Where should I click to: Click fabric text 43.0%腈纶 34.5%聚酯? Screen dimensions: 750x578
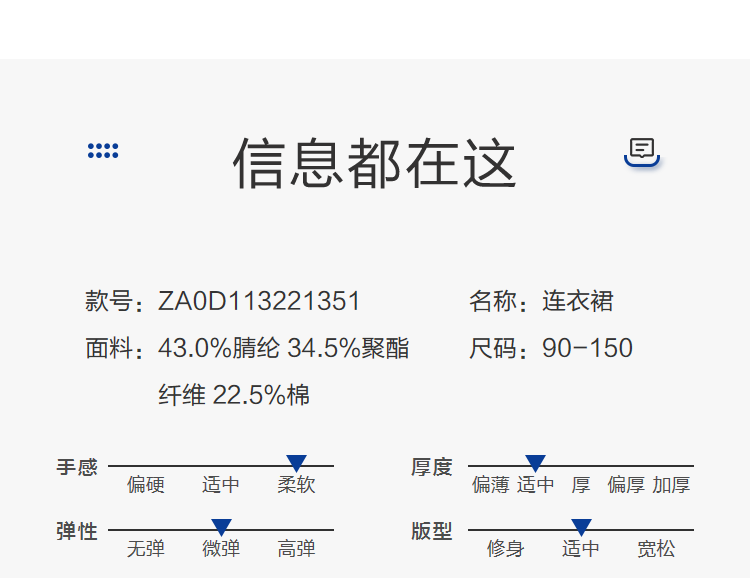(x=283, y=348)
